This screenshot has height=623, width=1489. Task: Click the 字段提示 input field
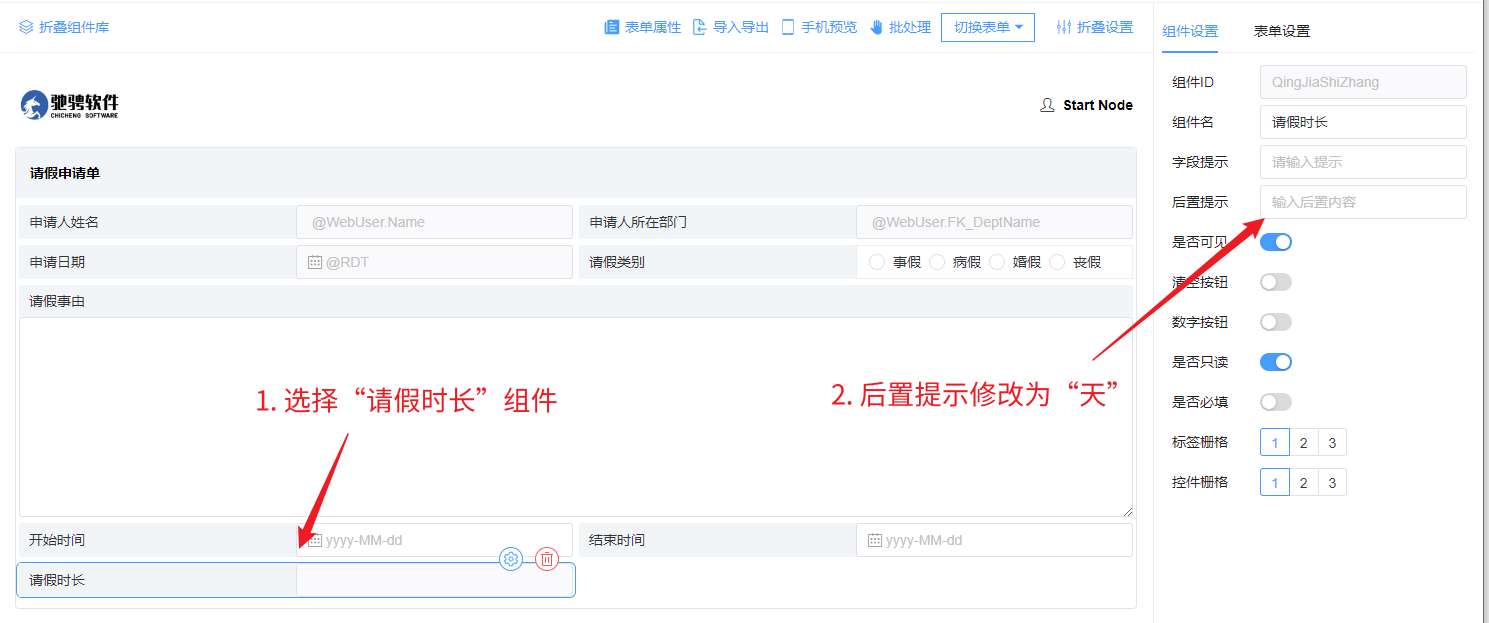(x=1363, y=162)
